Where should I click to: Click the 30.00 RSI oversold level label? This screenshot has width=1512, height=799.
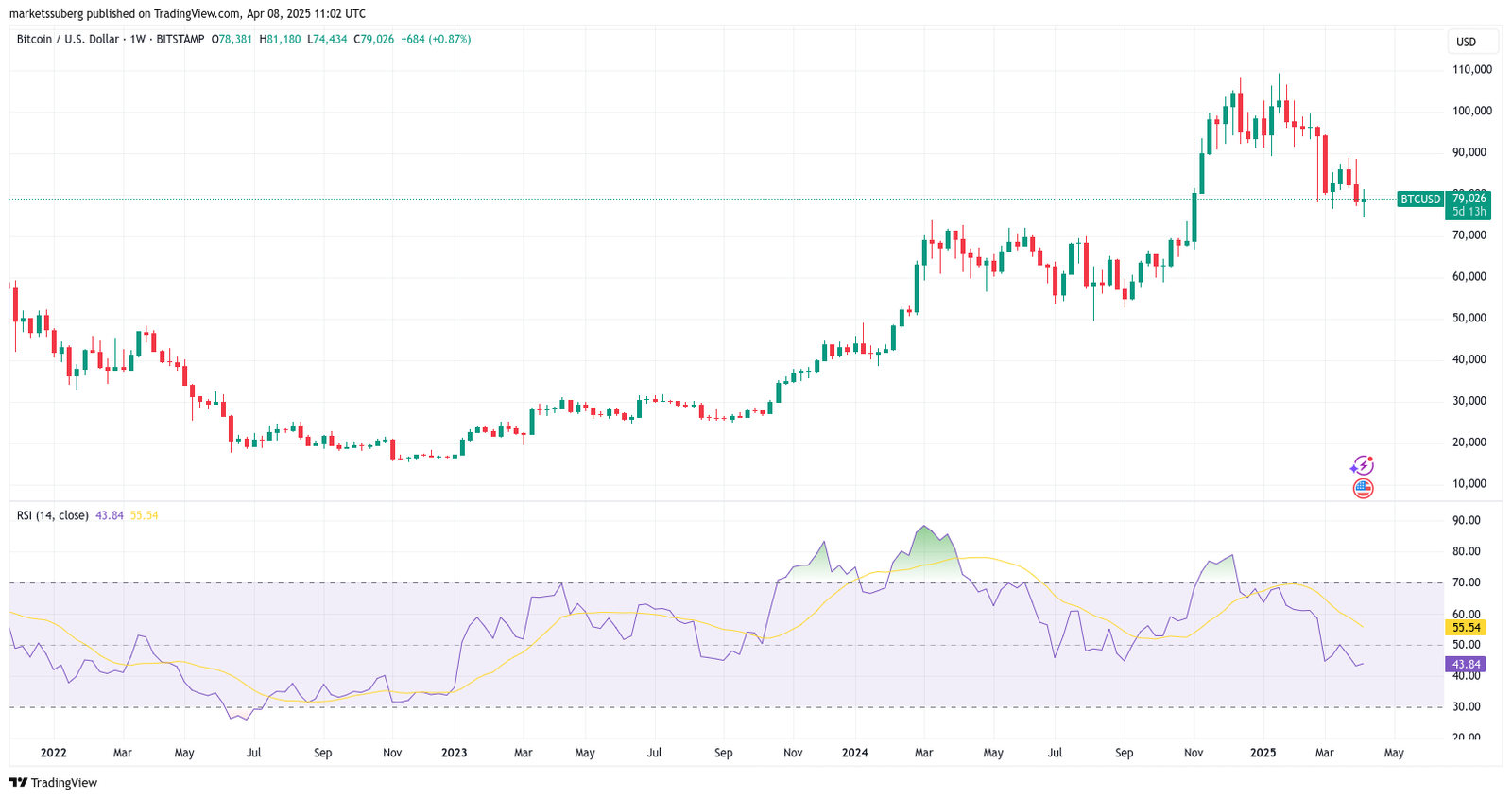[x=1467, y=707]
